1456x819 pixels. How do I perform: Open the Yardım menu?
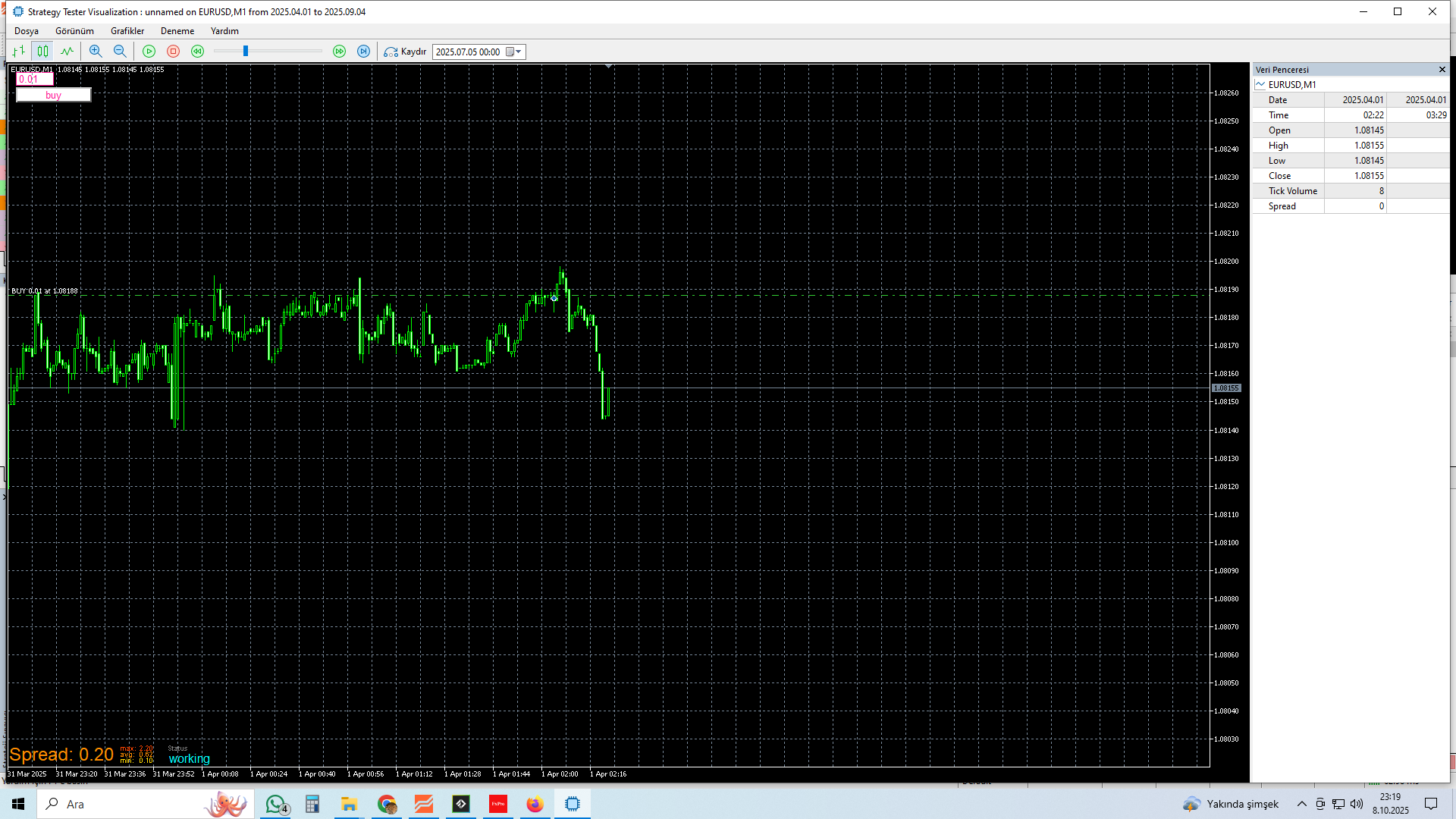pos(224,31)
